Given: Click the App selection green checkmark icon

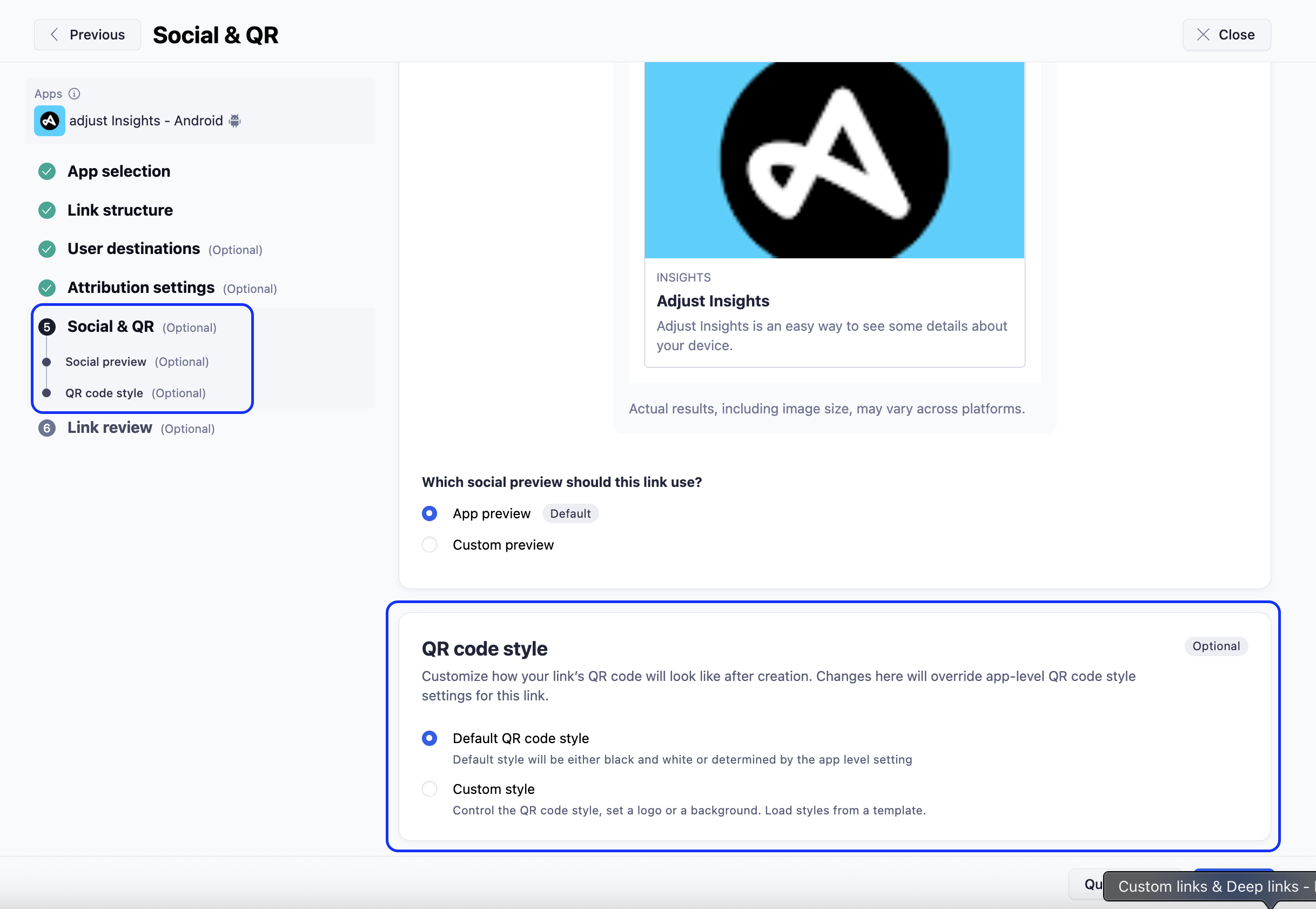Looking at the screenshot, I should click(46, 171).
